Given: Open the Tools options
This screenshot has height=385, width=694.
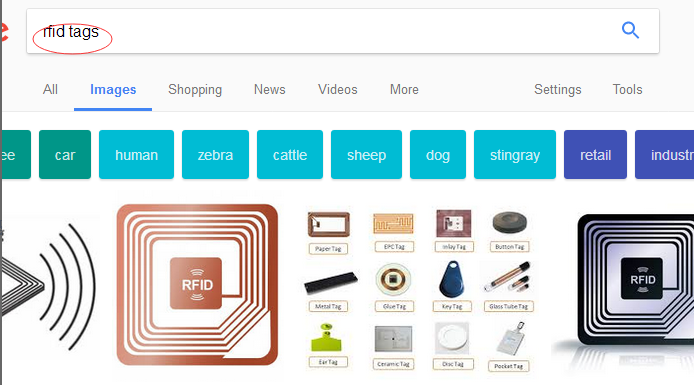Looking at the screenshot, I should pyautogui.click(x=627, y=89).
